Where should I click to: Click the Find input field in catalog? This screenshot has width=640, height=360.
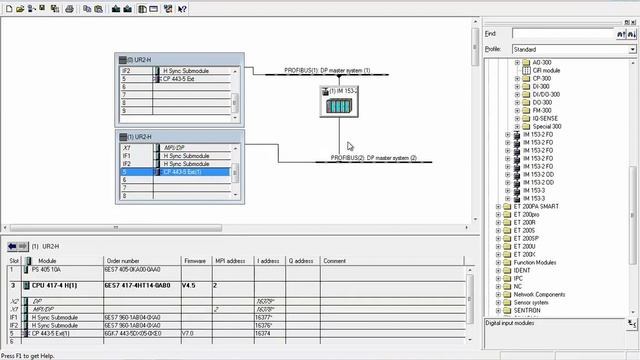click(x=563, y=34)
